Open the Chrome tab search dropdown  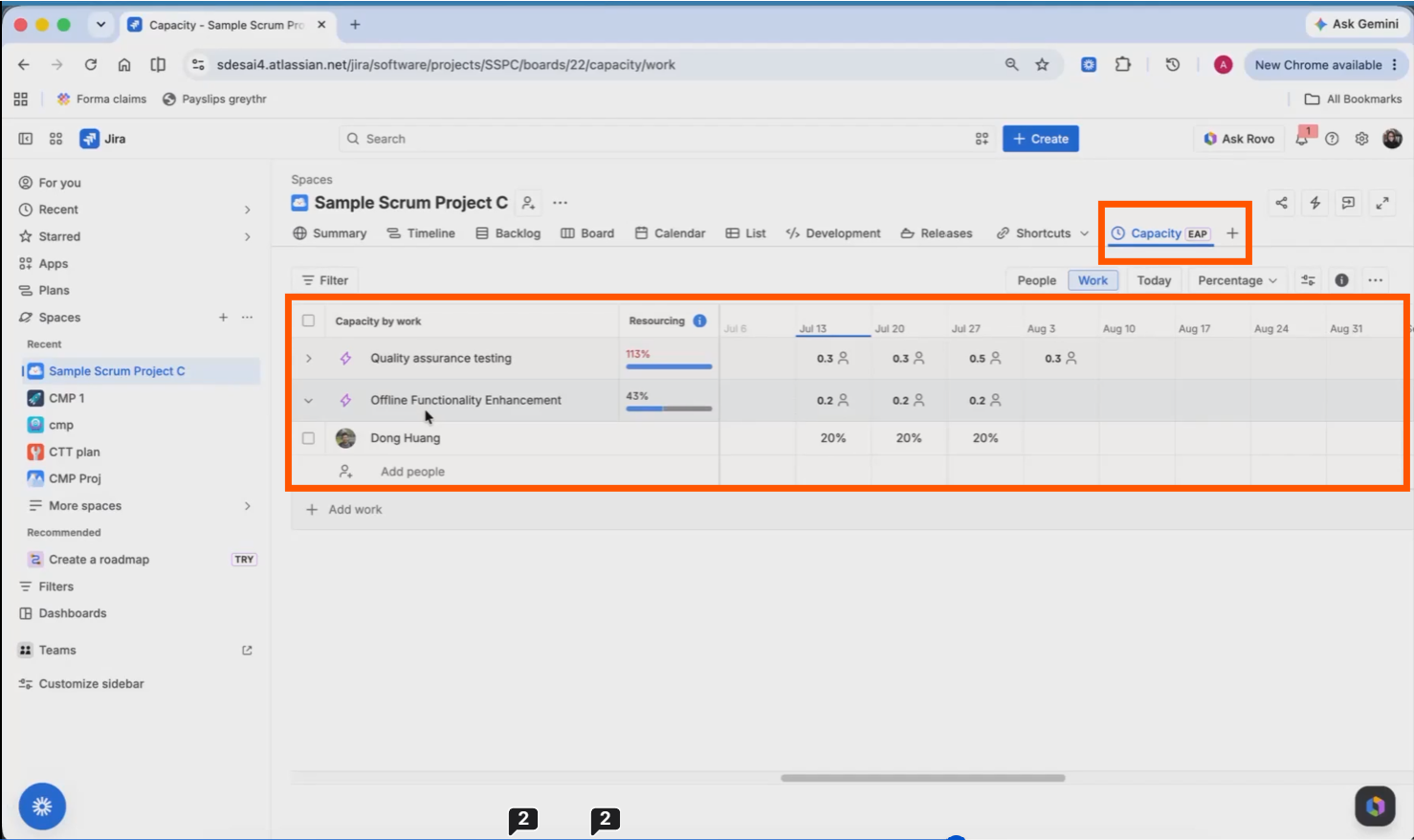click(x=100, y=25)
